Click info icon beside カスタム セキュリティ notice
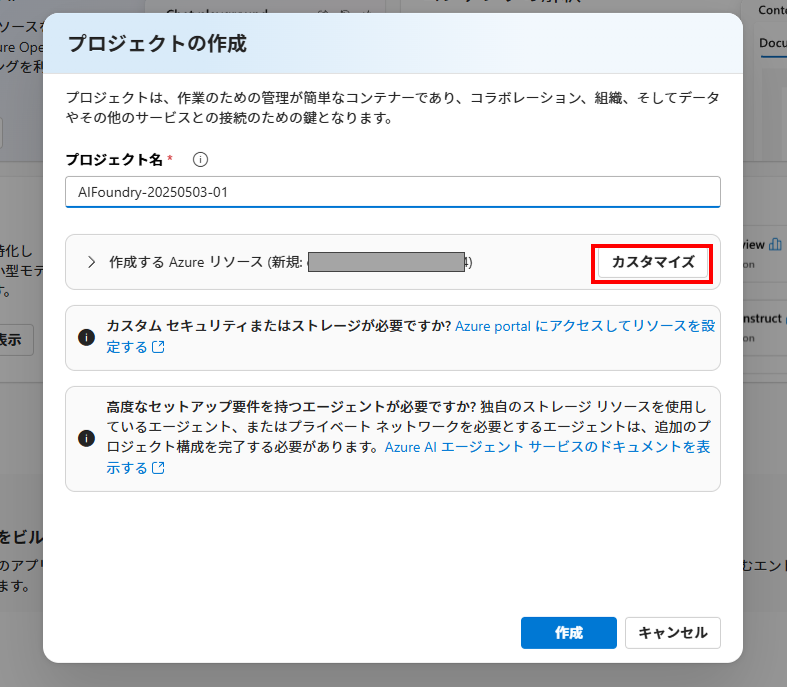 [x=86, y=337]
